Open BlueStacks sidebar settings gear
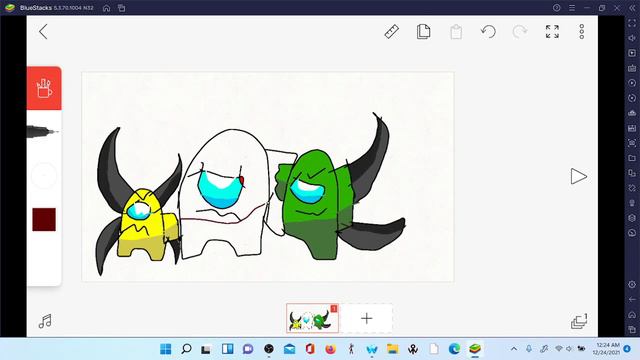 click(632, 284)
